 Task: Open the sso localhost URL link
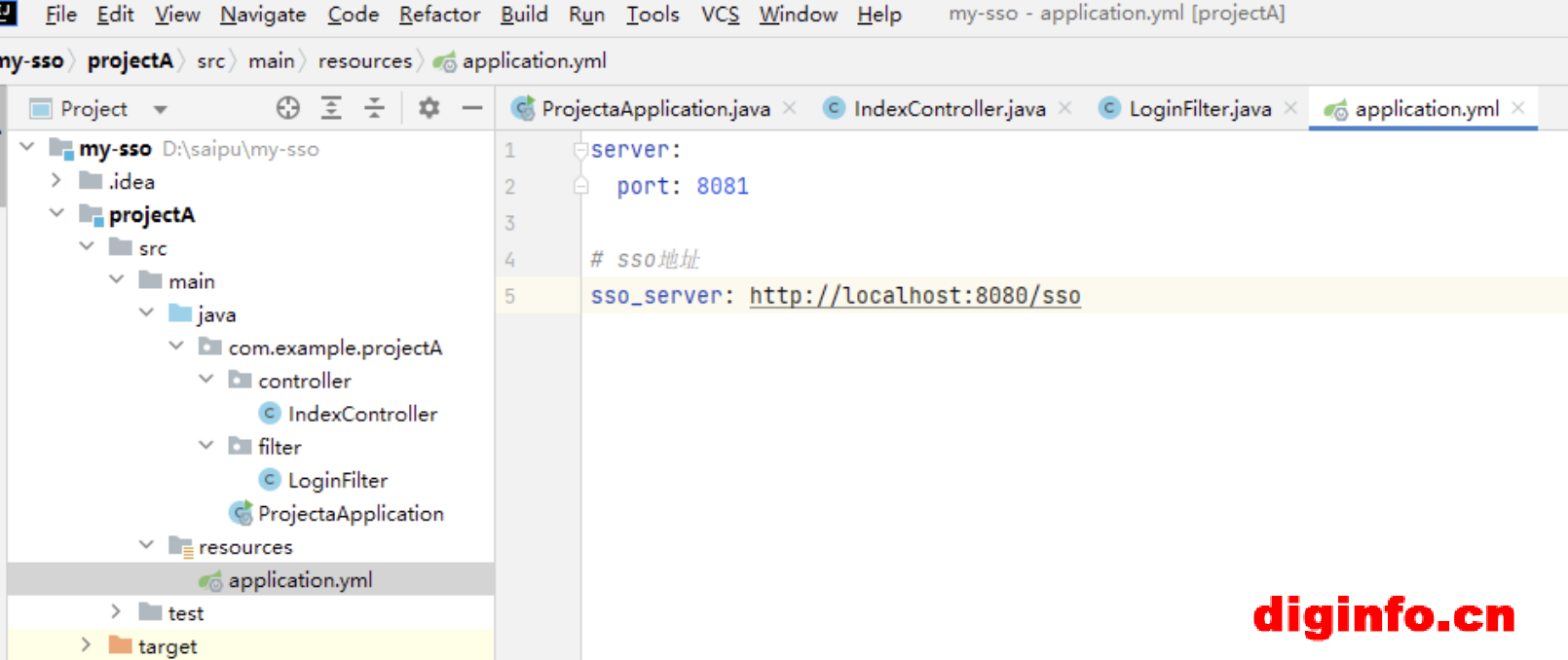pyautogui.click(x=914, y=296)
